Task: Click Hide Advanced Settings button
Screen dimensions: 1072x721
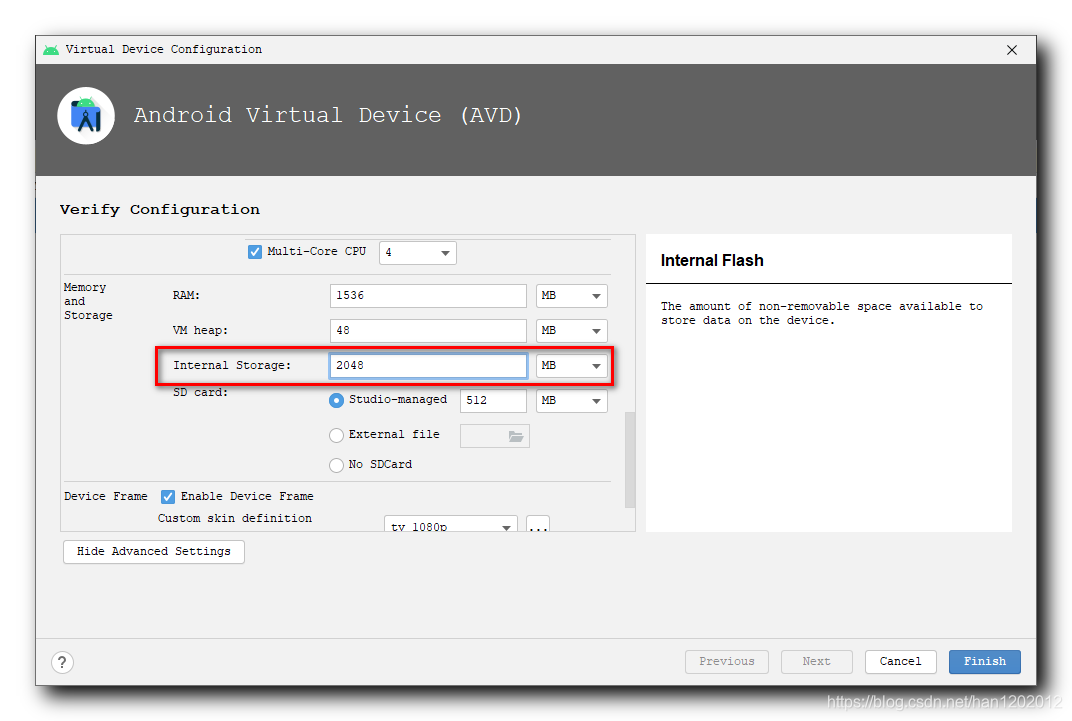Action: pyautogui.click(x=154, y=552)
